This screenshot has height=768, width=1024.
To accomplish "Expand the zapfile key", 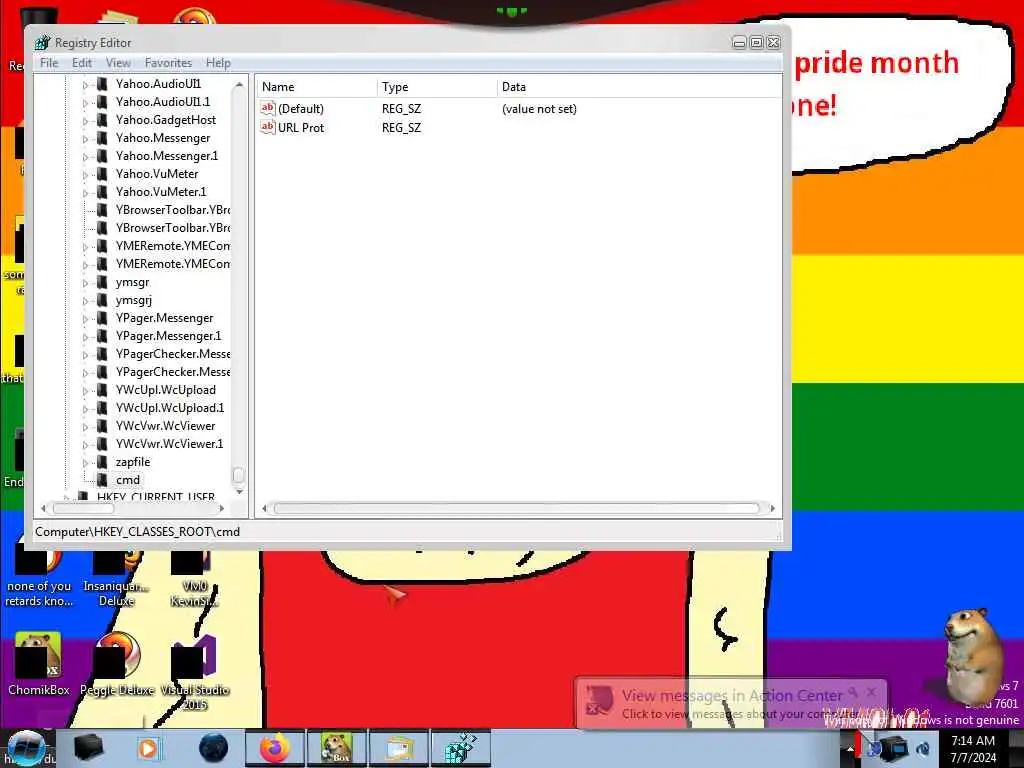I will [x=85, y=463].
